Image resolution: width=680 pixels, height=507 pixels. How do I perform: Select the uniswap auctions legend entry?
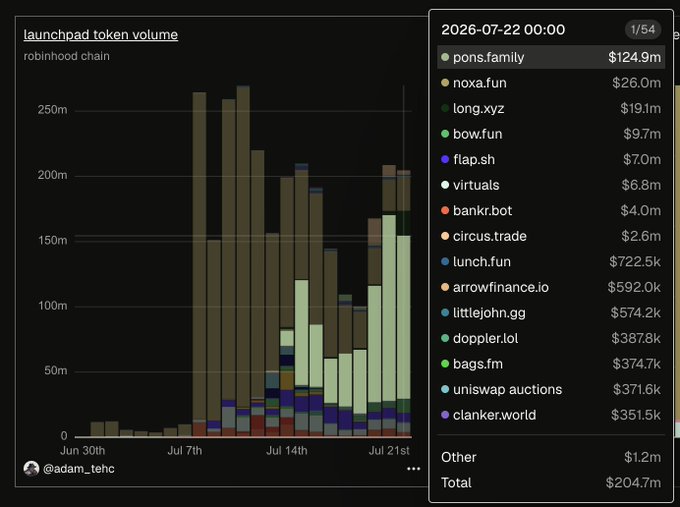551,390
